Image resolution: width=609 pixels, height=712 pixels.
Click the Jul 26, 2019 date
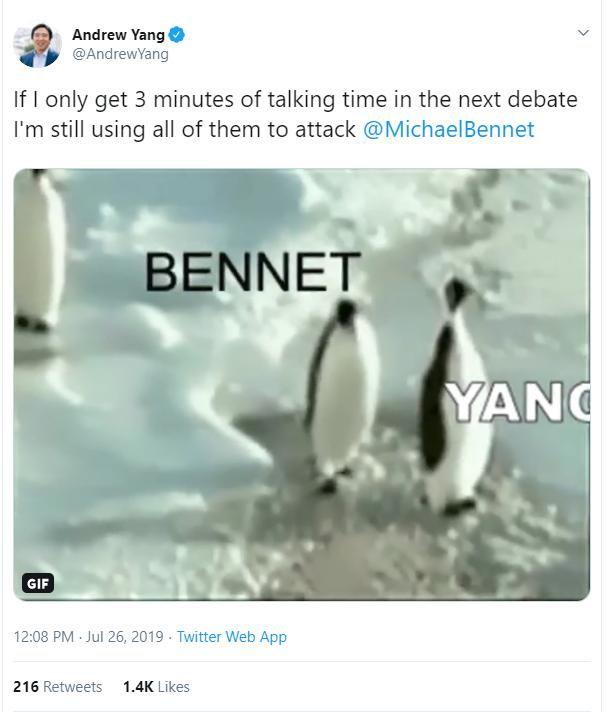124,636
